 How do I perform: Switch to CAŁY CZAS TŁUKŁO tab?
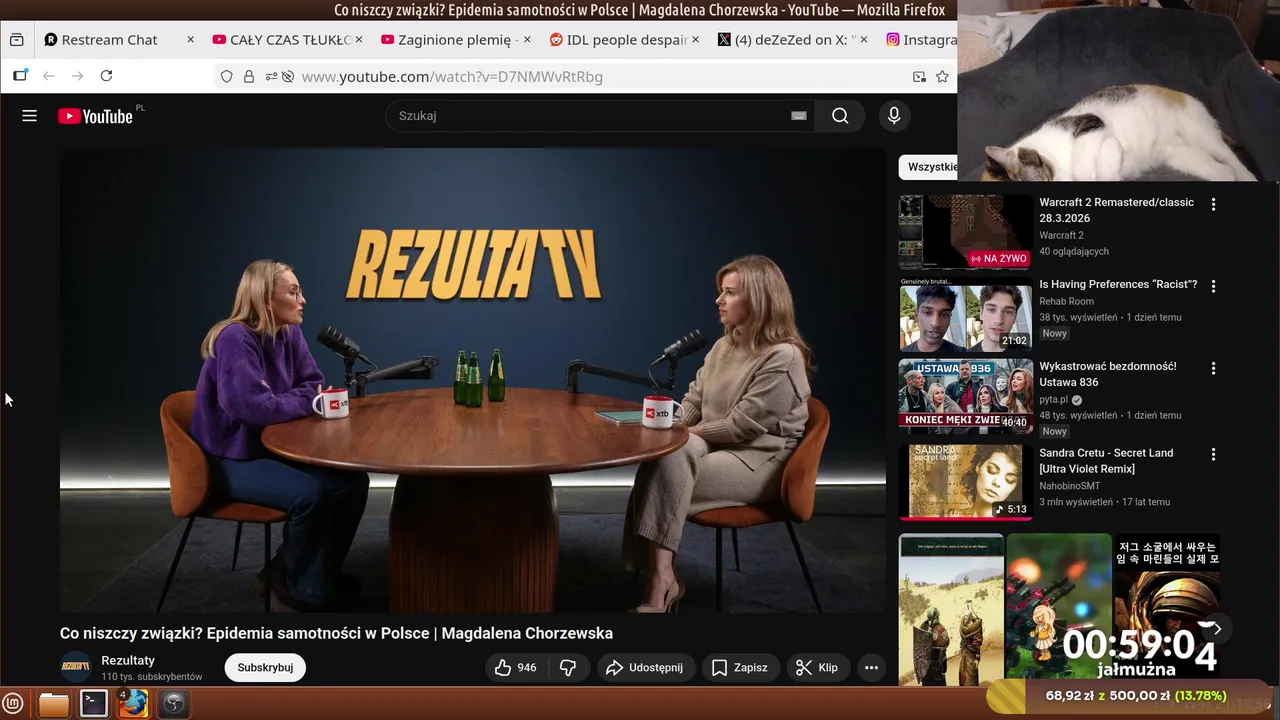click(x=285, y=40)
